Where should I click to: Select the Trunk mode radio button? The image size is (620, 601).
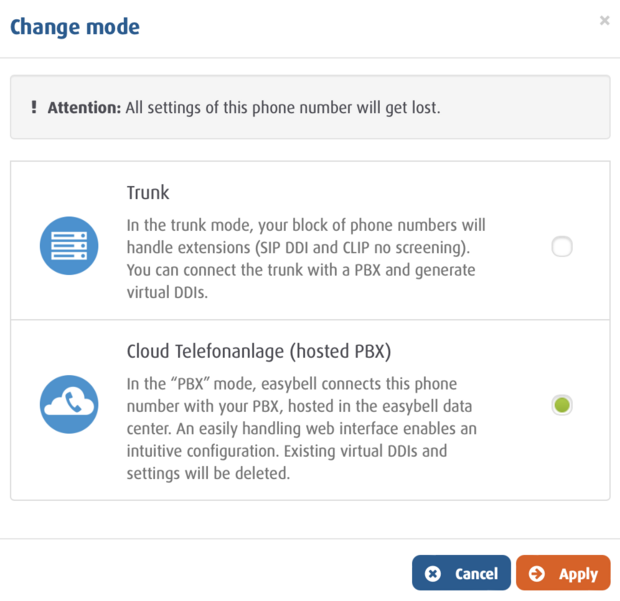(562, 247)
